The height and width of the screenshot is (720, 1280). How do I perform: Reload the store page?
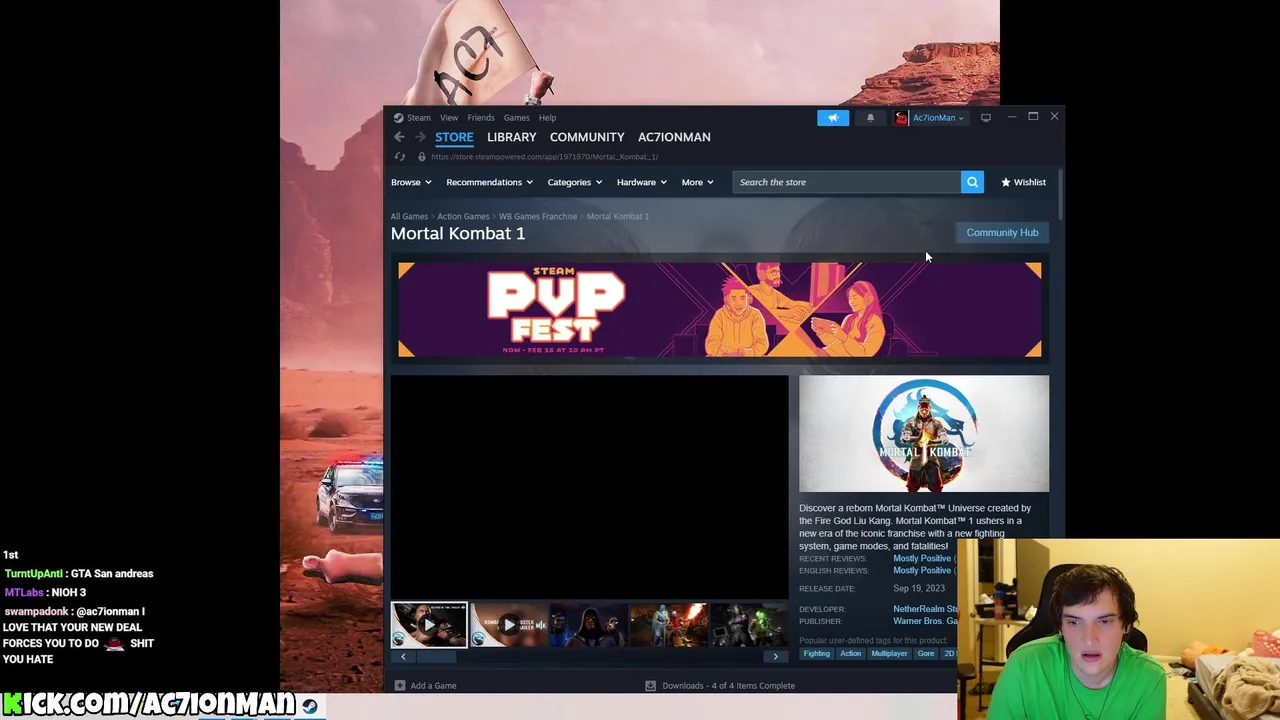click(400, 157)
